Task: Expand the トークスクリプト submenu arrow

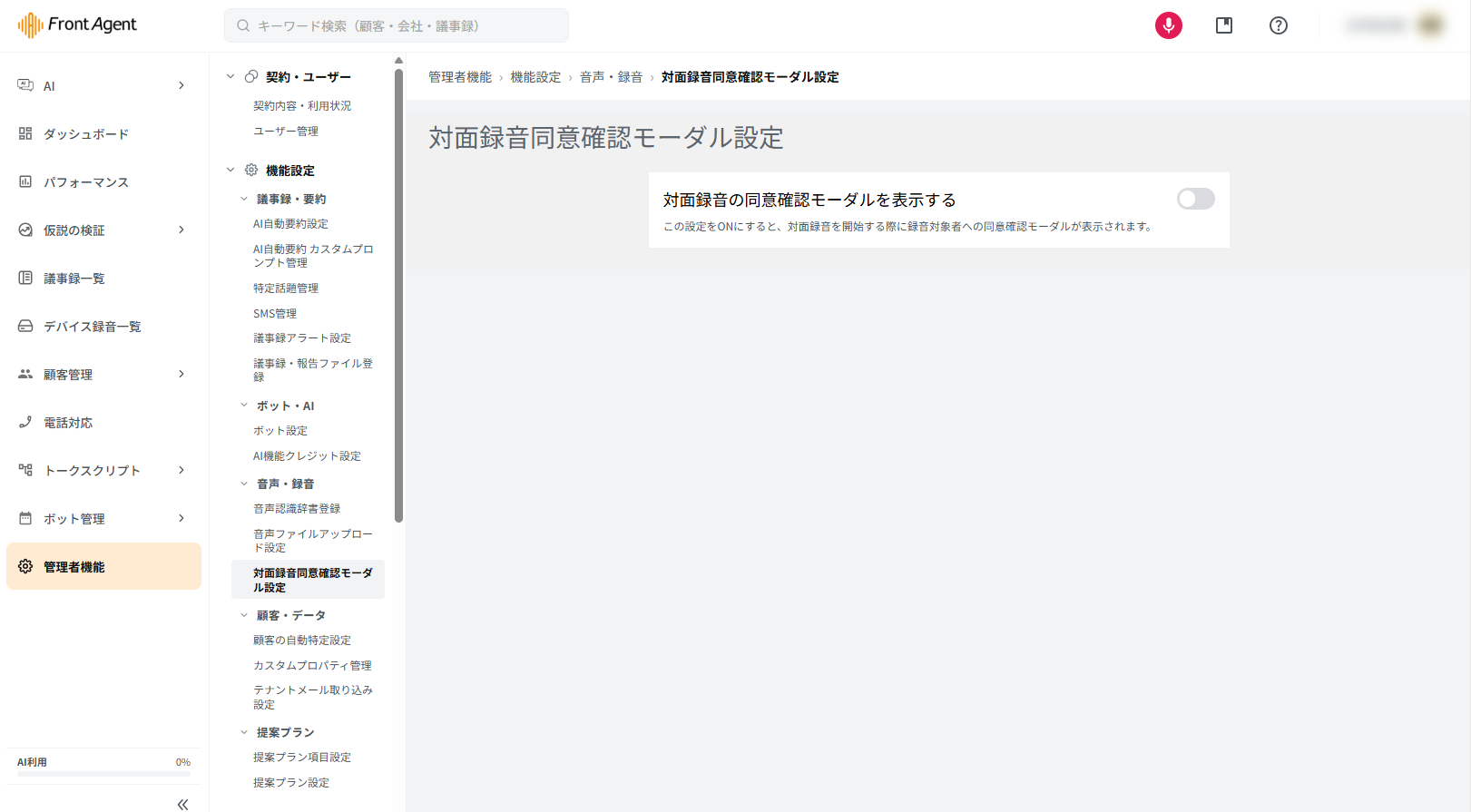Action: (x=181, y=470)
